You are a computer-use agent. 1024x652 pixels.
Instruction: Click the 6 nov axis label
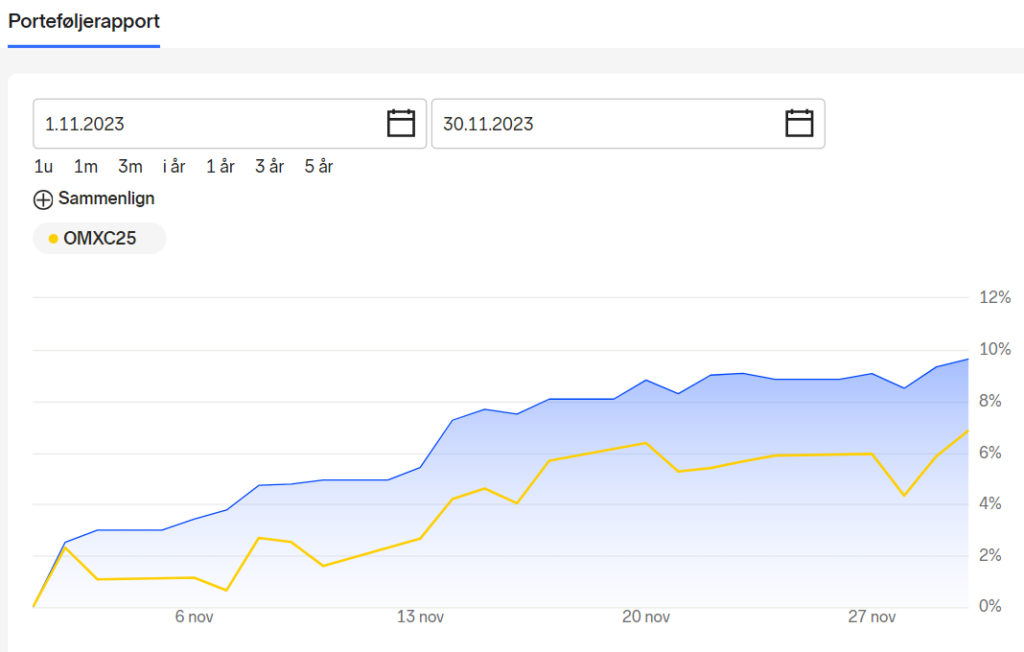coord(194,617)
